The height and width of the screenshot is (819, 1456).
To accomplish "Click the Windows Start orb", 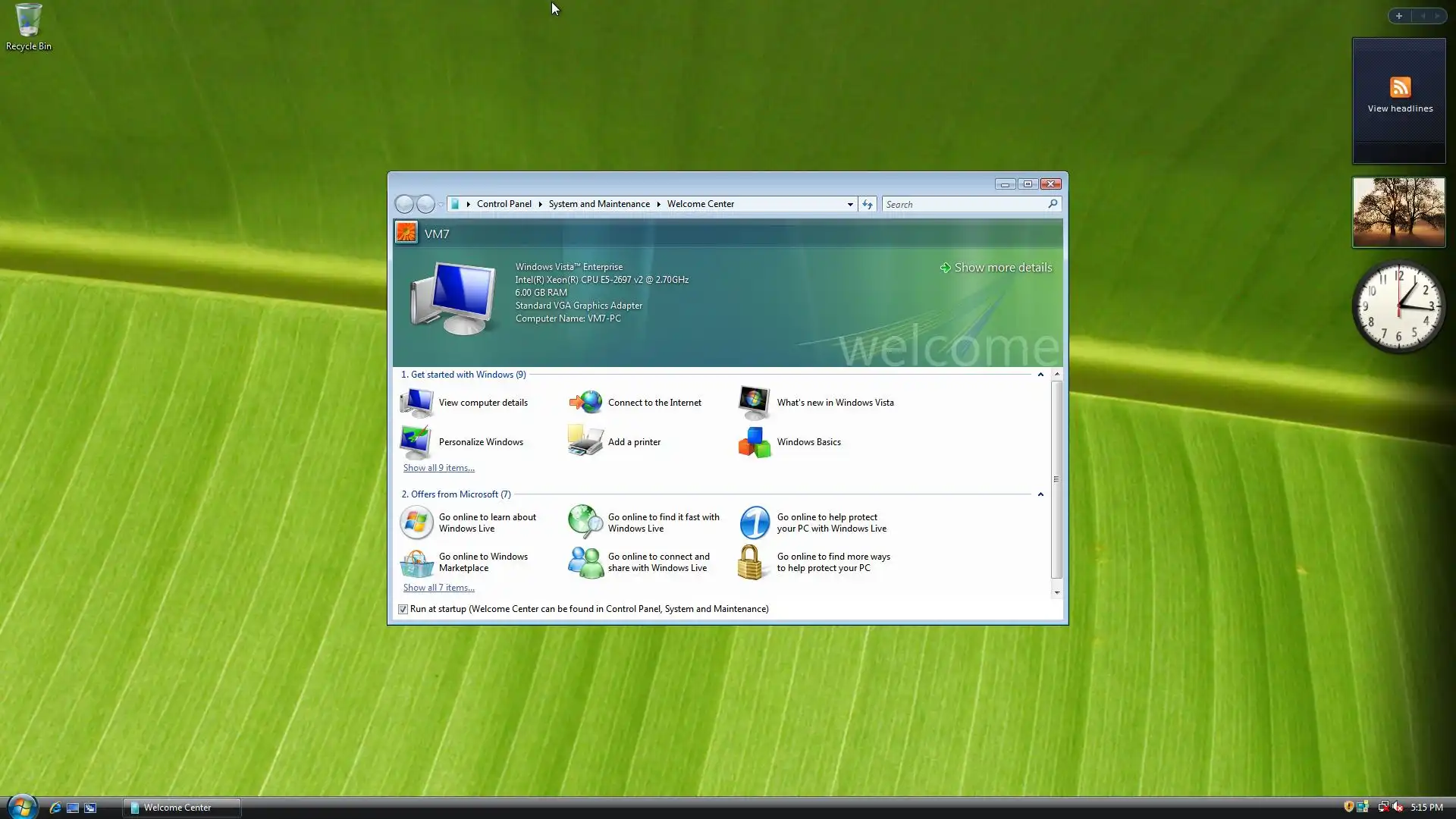I will pos(22,806).
